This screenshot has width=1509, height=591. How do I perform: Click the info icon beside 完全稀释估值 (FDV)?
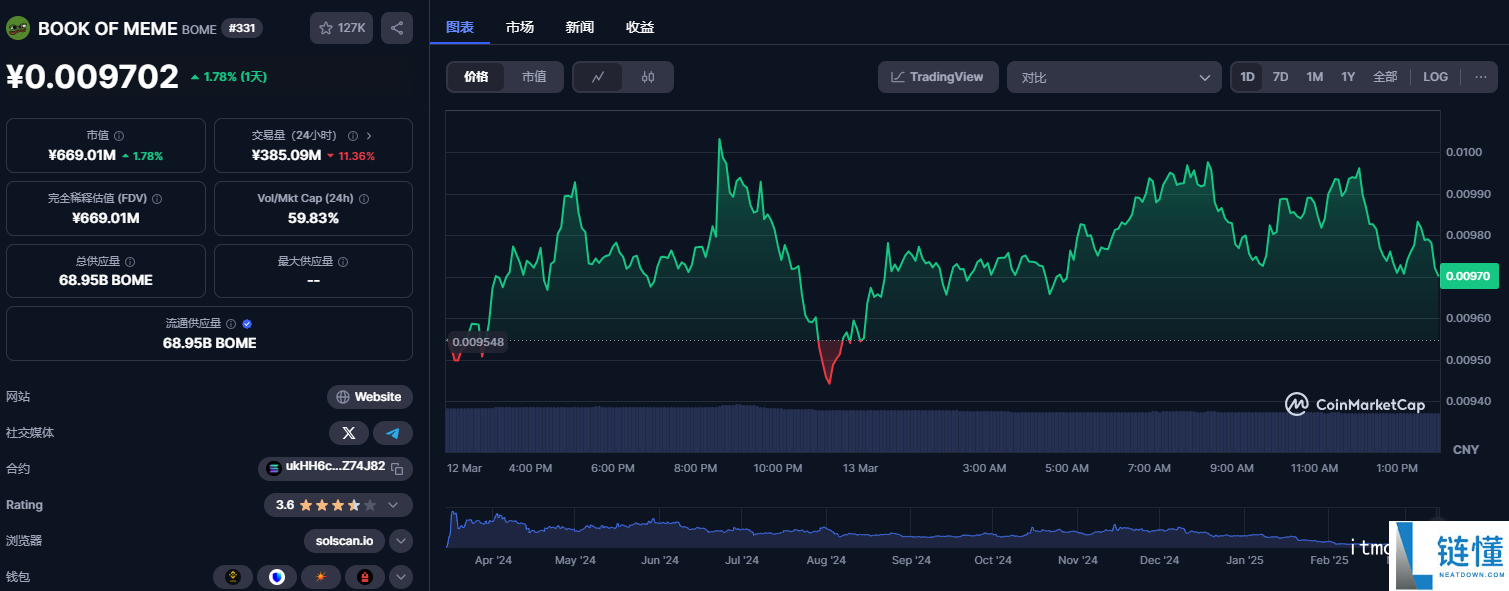pyautogui.click(x=157, y=199)
